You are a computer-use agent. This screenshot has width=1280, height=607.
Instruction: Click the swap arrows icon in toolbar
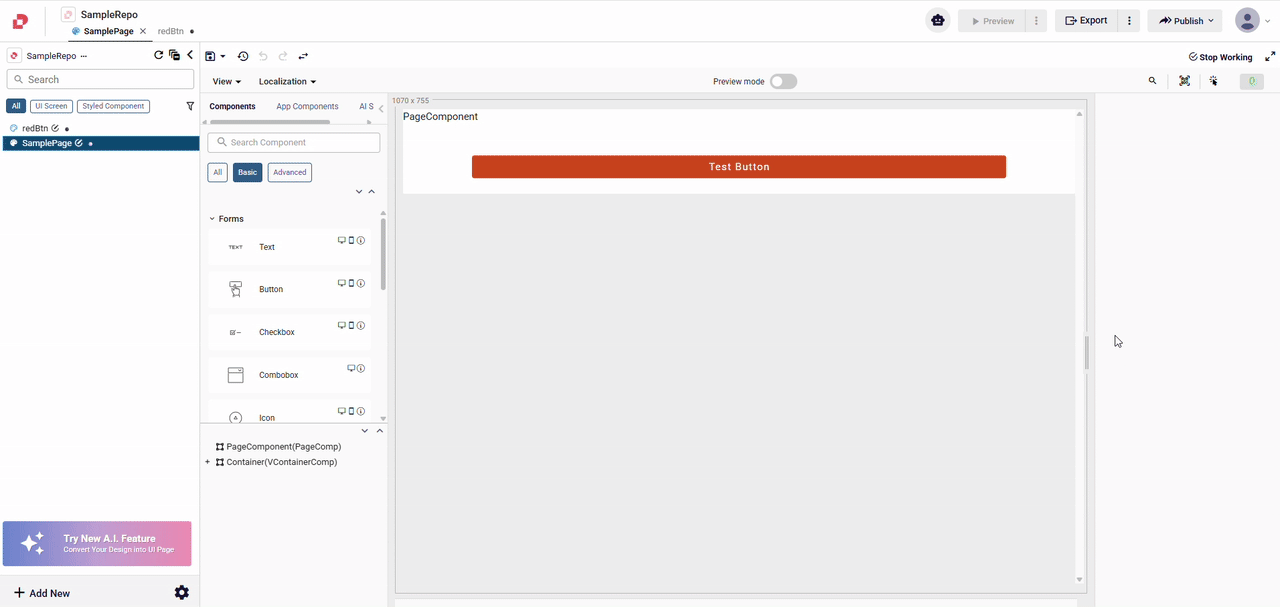(x=303, y=57)
